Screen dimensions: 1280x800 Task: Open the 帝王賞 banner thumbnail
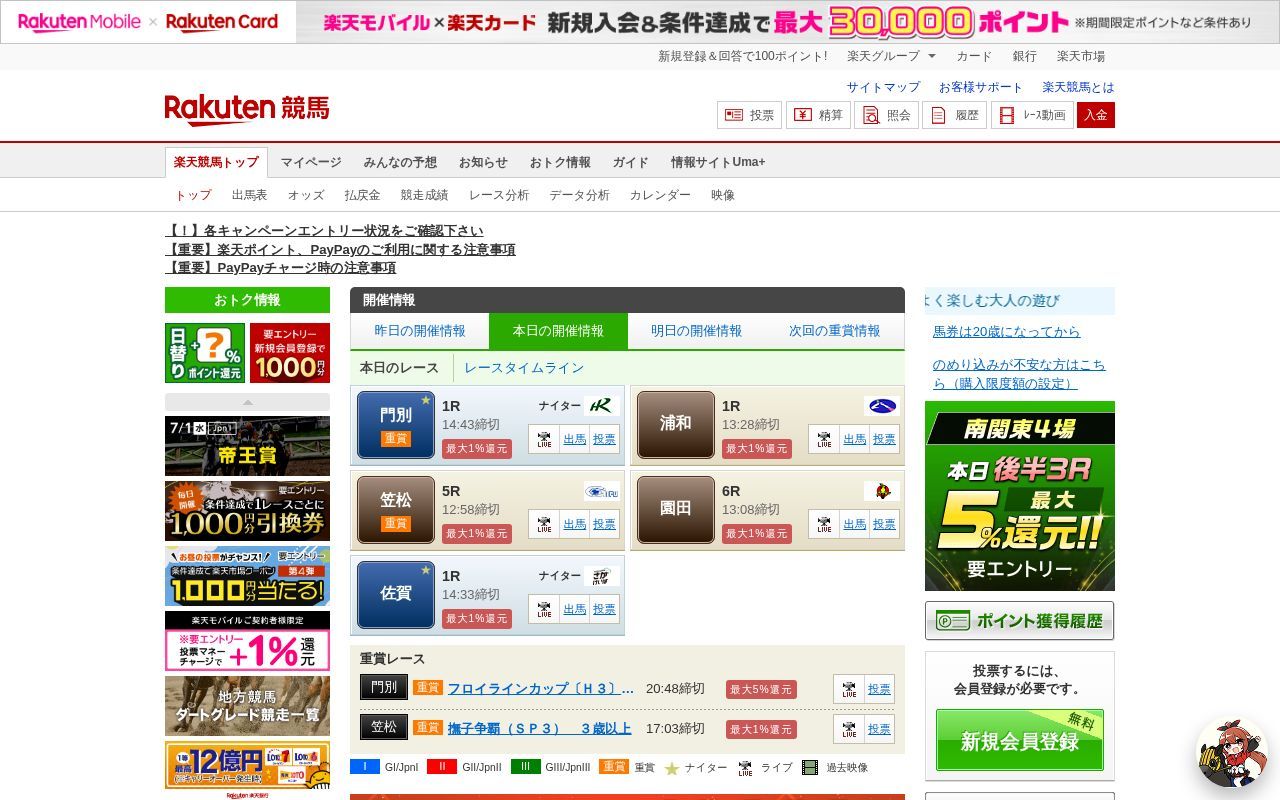tap(247, 446)
